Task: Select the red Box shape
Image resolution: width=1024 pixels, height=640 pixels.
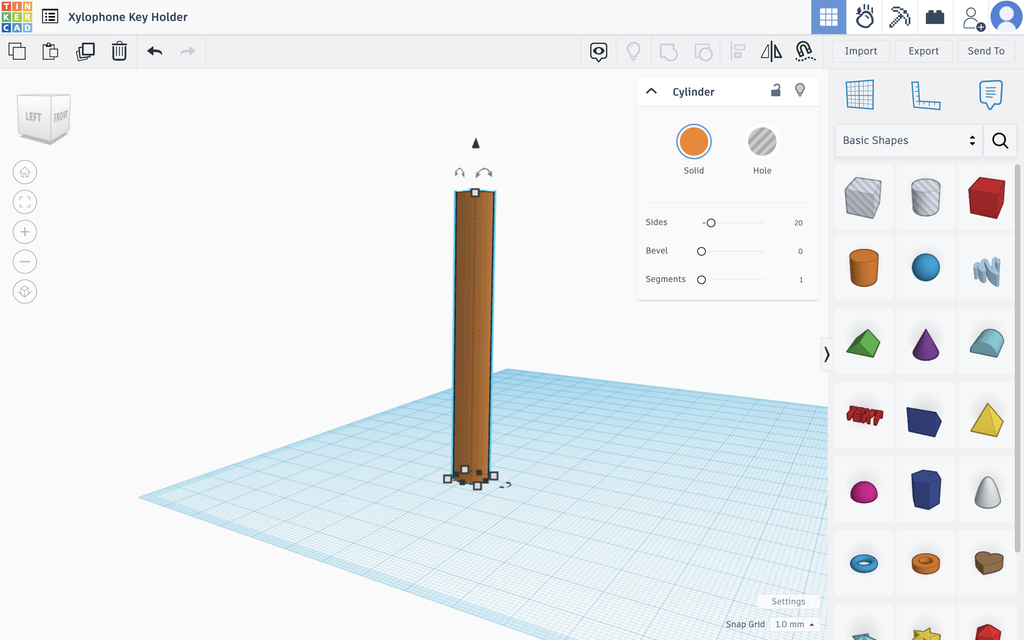Action: click(x=987, y=197)
